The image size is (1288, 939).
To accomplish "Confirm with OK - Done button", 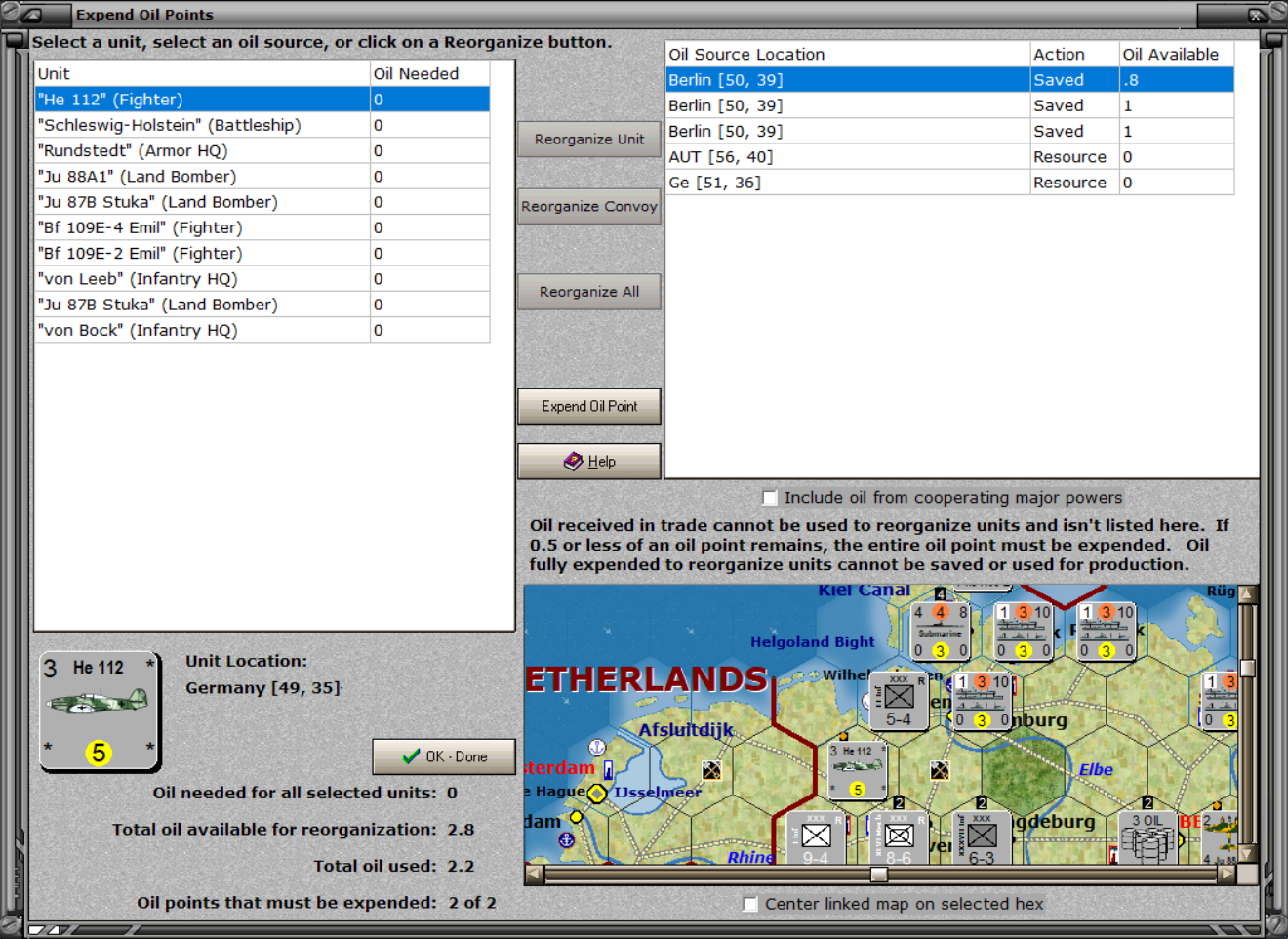I will click(x=444, y=756).
